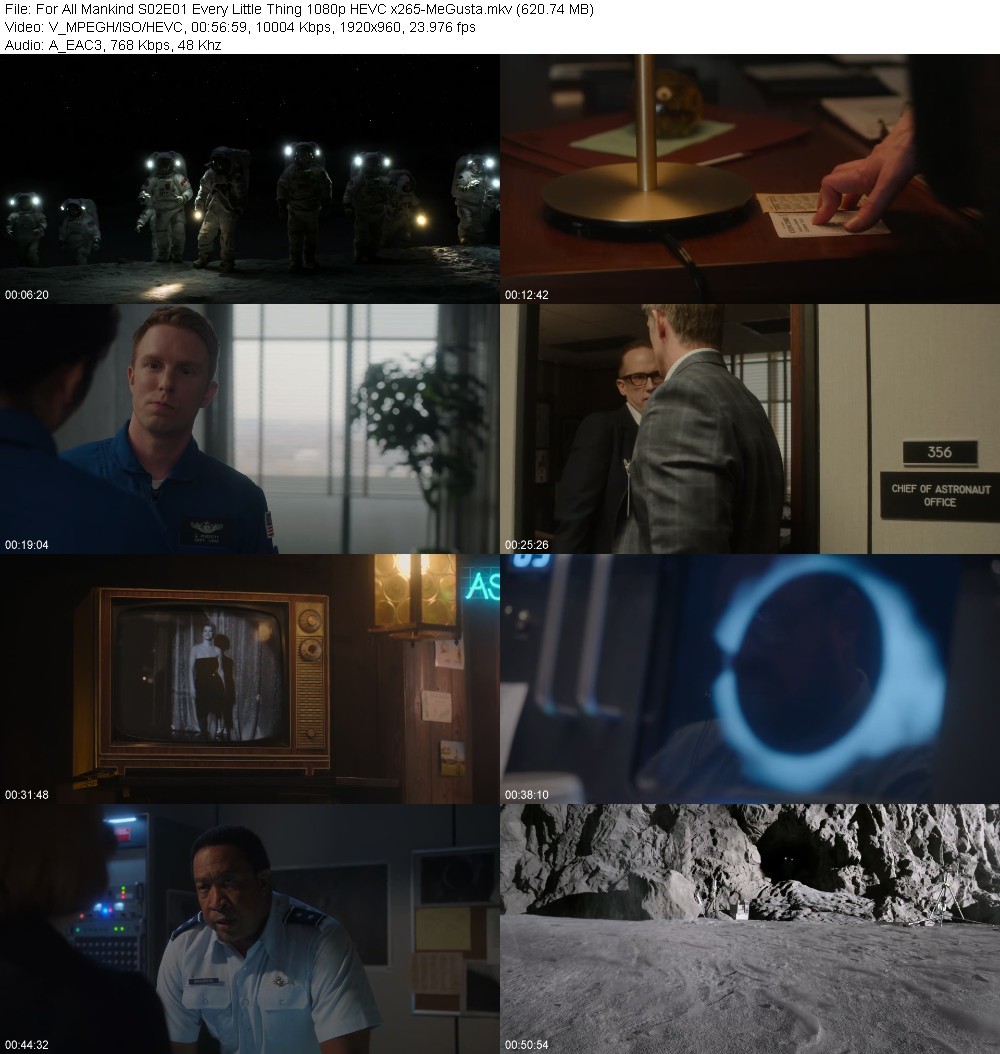Click the file name line in header
This screenshot has height=1054, width=1000.
(299, 9)
